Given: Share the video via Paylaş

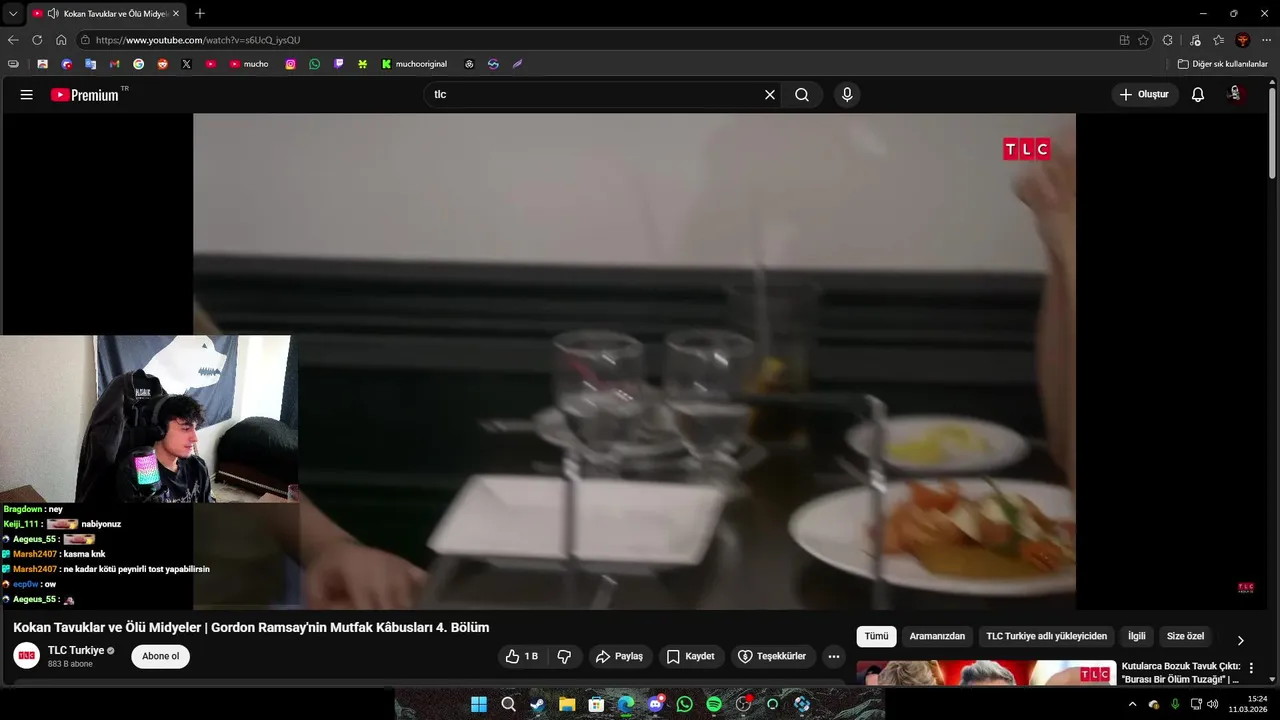Looking at the screenshot, I should pyautogui.click(x=619, y=657).
